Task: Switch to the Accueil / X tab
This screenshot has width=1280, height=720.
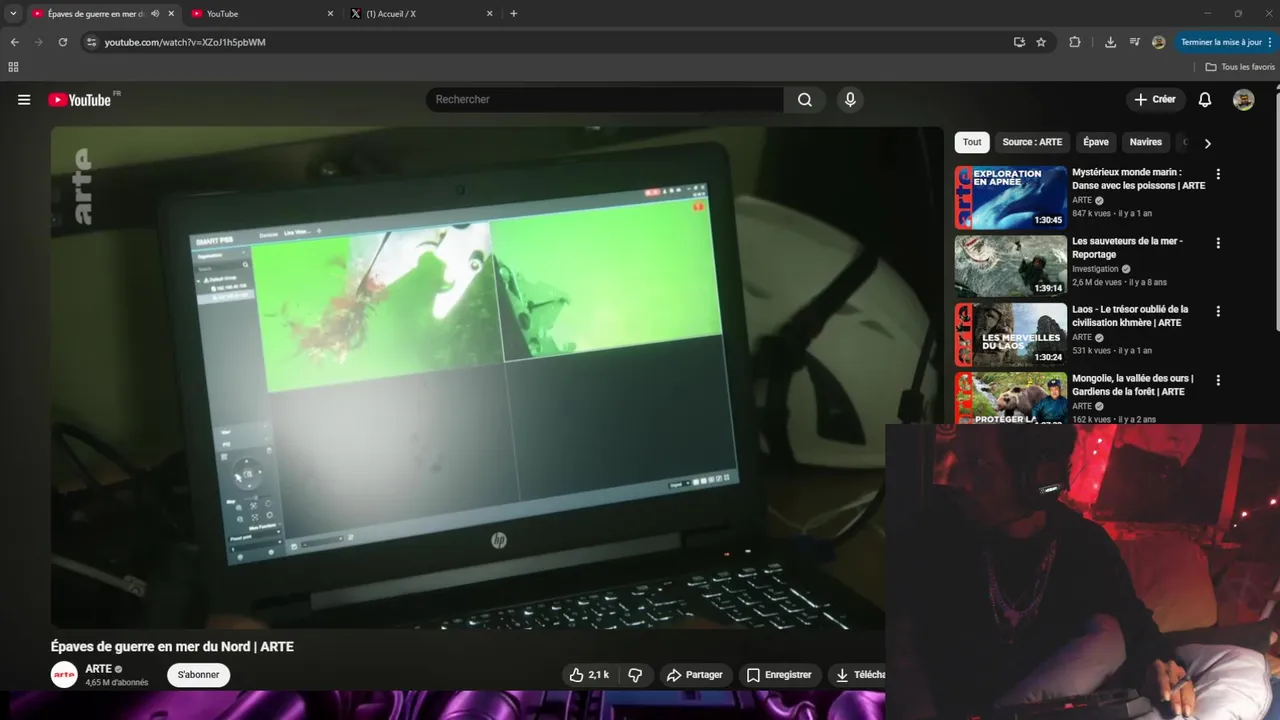Action: point(421,14)
